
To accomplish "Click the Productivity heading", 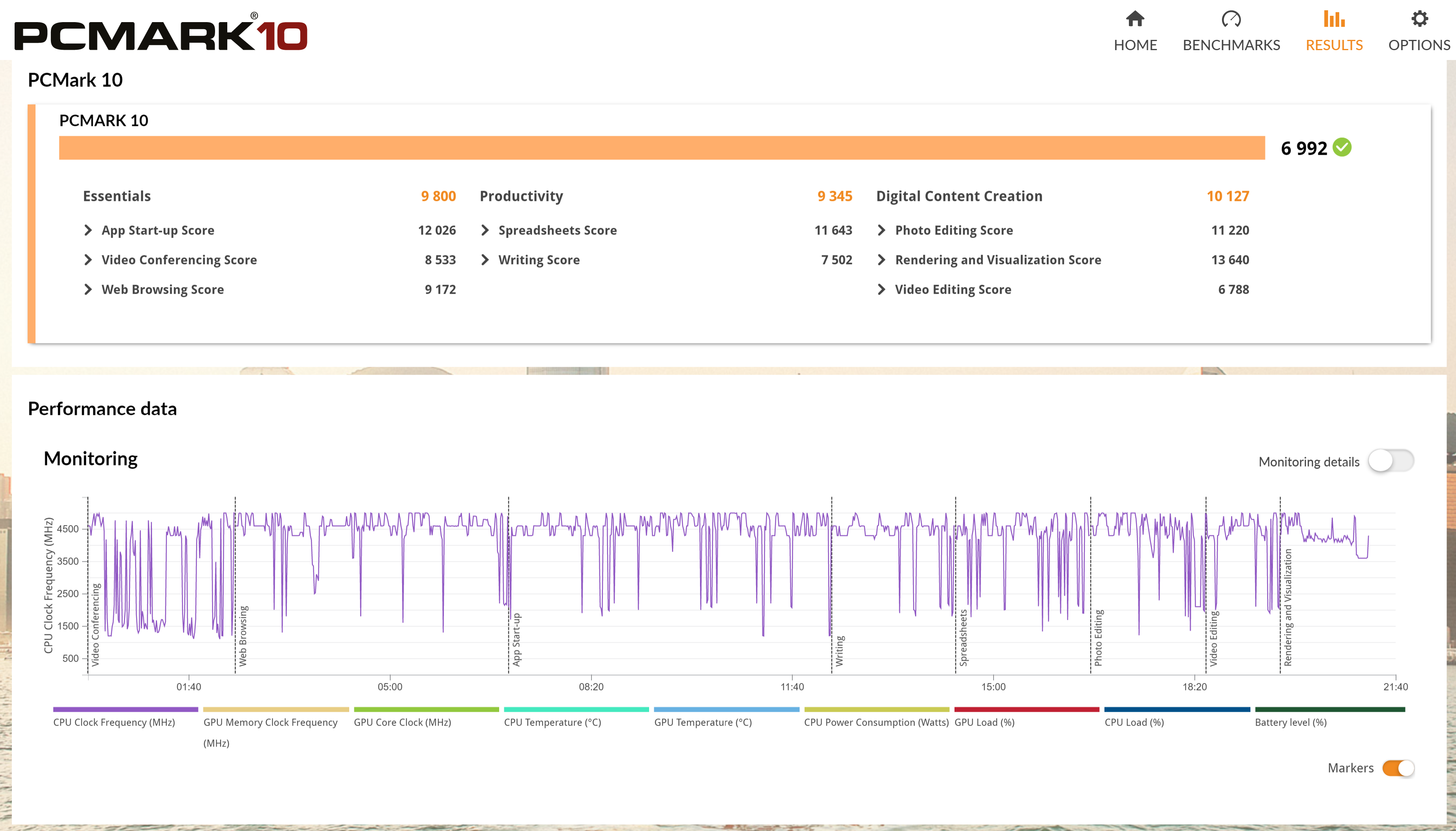I will 521,196.
